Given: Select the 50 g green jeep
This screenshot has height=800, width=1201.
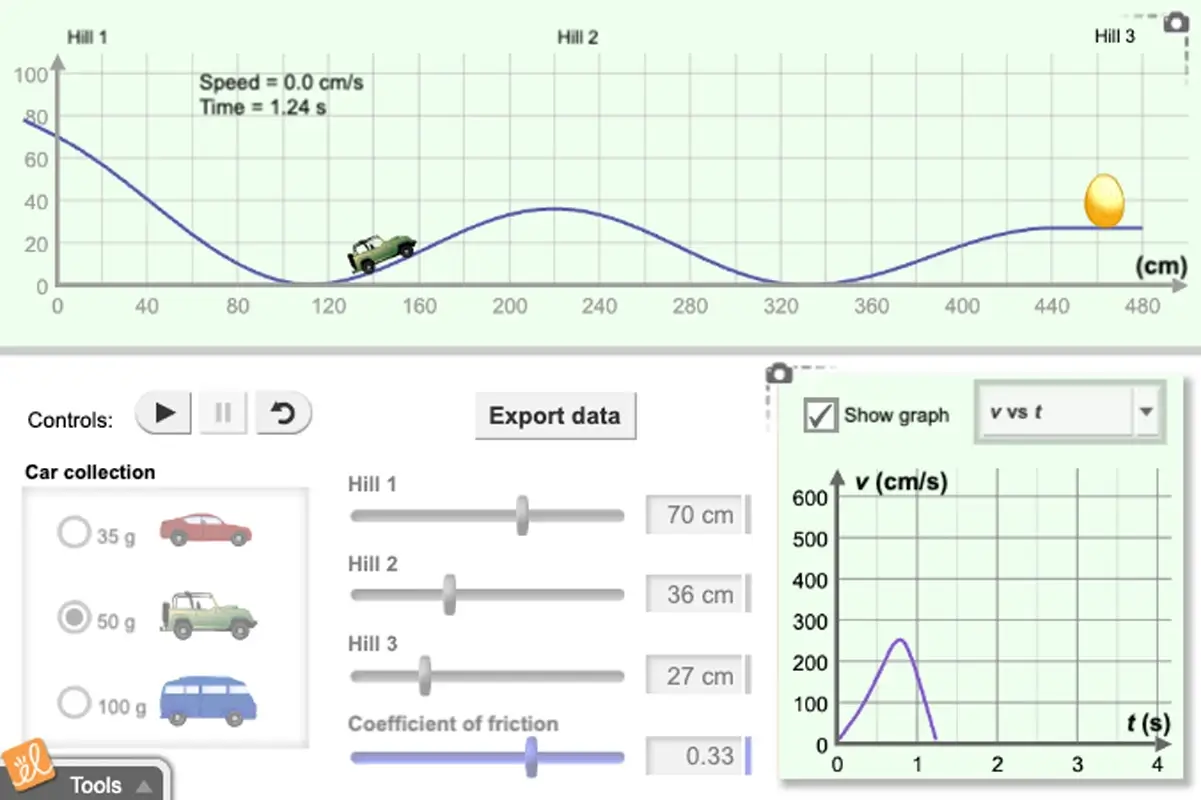Looking at the screenshot, I should pos(73,618).
